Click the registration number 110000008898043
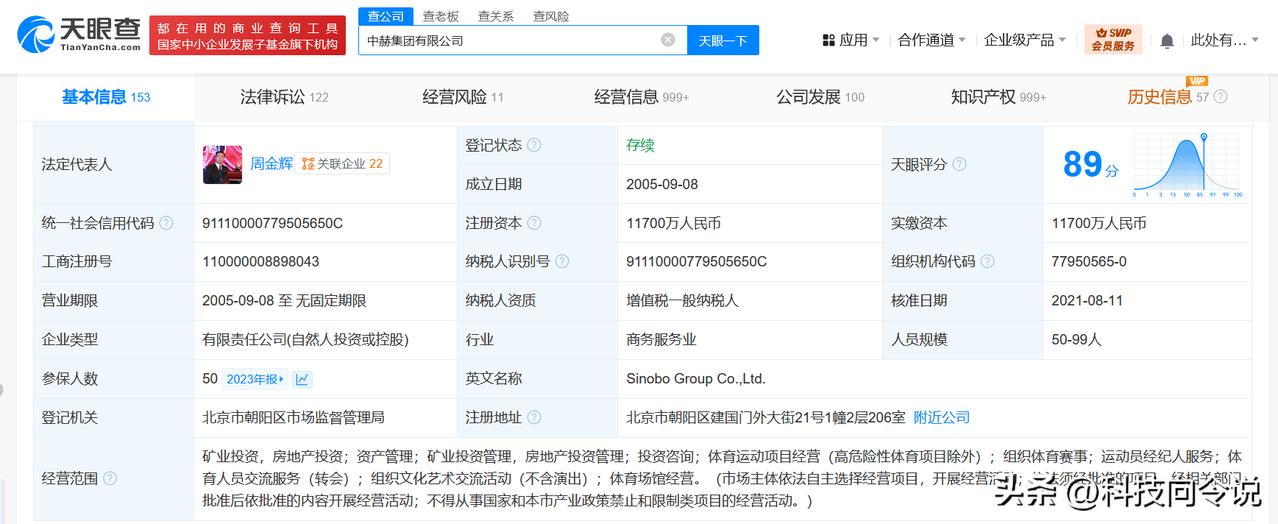The image size is (1278, 524). (261, 261)
